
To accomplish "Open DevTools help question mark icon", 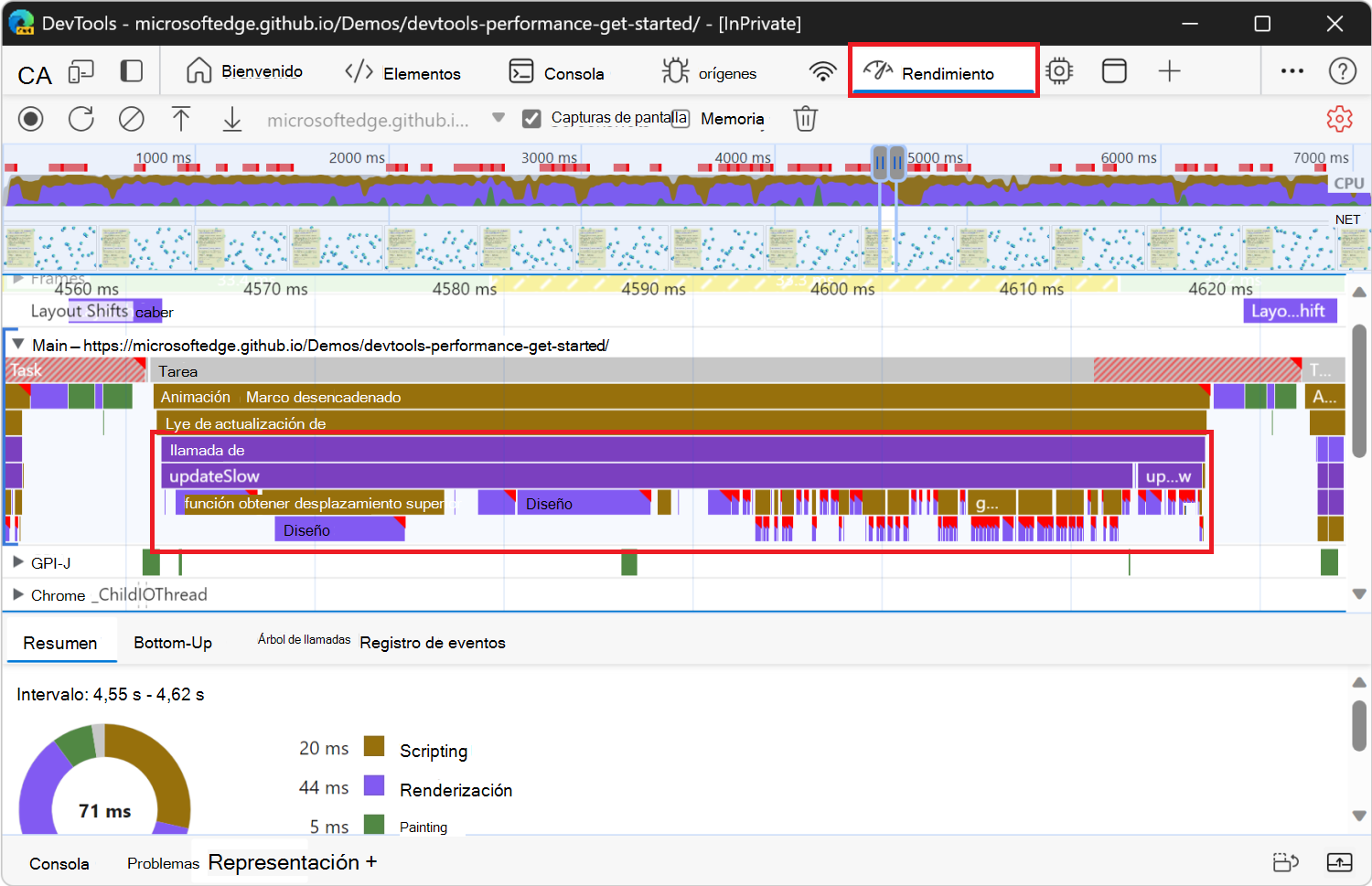I will (1343, 71).
